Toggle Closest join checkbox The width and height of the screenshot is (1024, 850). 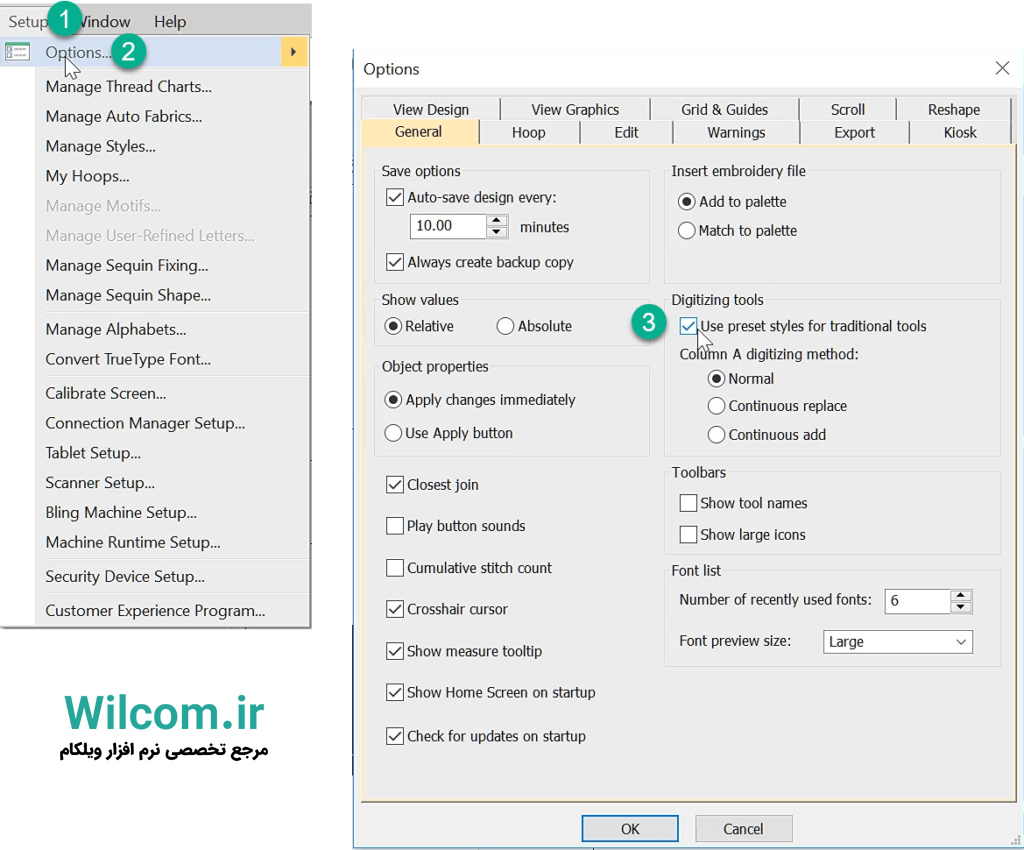tap(394, 484)
